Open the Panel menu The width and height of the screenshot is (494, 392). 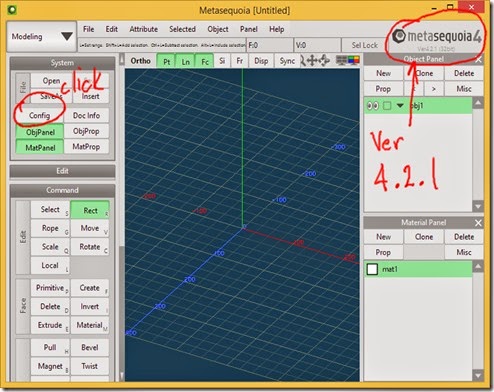[x=249, y=29]
